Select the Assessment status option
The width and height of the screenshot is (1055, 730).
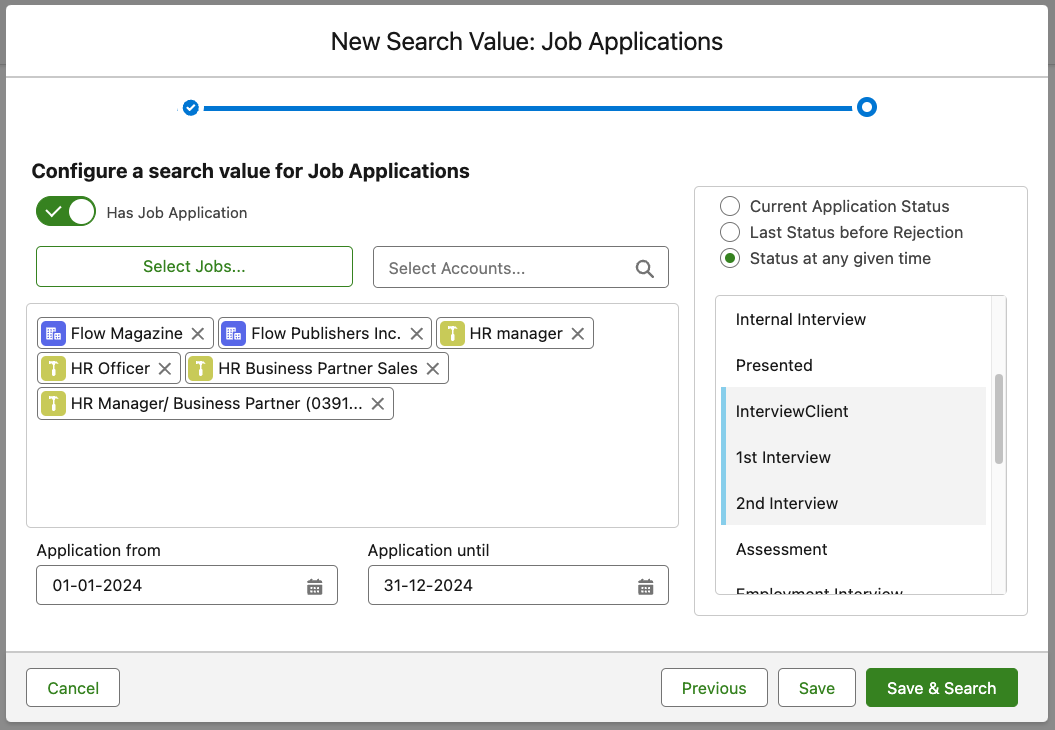pyautogui.click(x=782, y=550)
